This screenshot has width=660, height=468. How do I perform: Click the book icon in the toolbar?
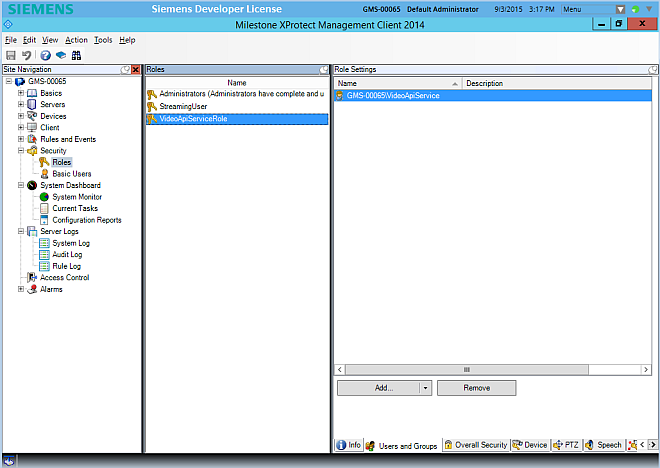pos(60,55)
